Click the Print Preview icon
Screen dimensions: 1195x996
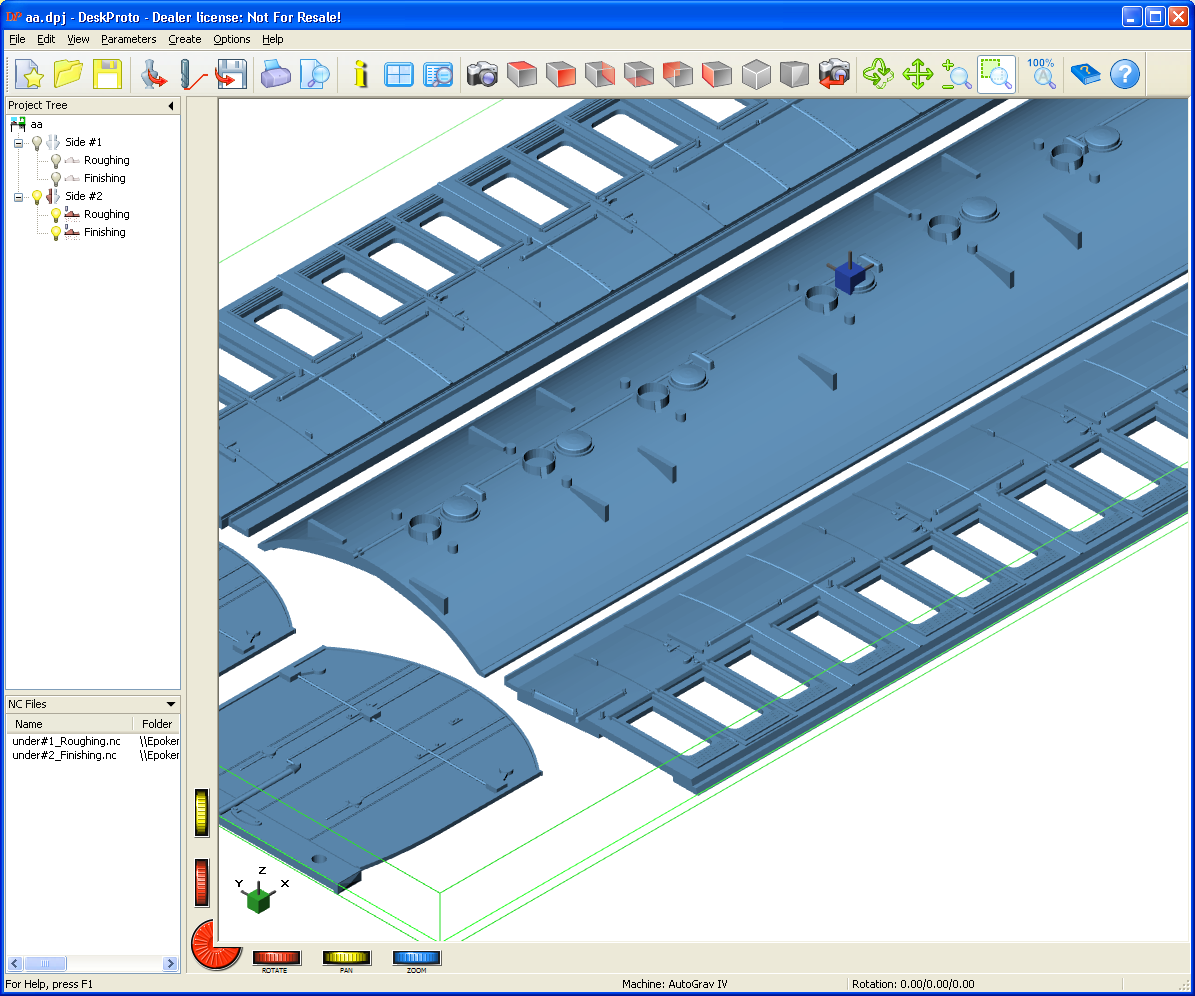coord(315,74)
